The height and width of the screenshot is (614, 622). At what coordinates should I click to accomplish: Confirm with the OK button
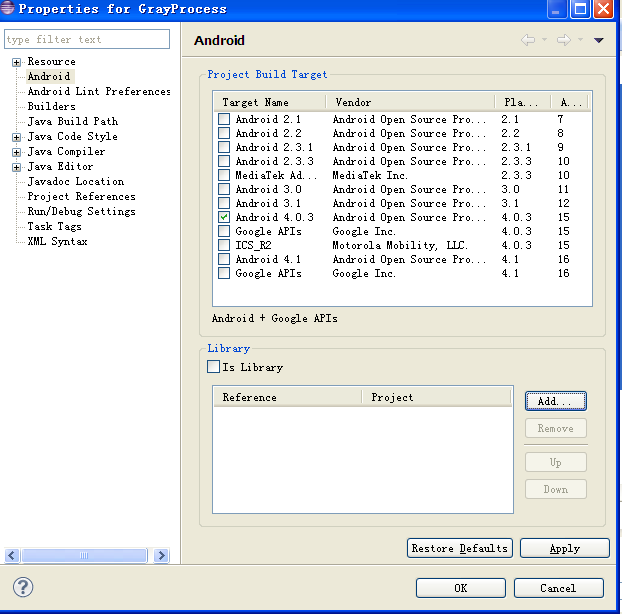(x=461, y=588)
